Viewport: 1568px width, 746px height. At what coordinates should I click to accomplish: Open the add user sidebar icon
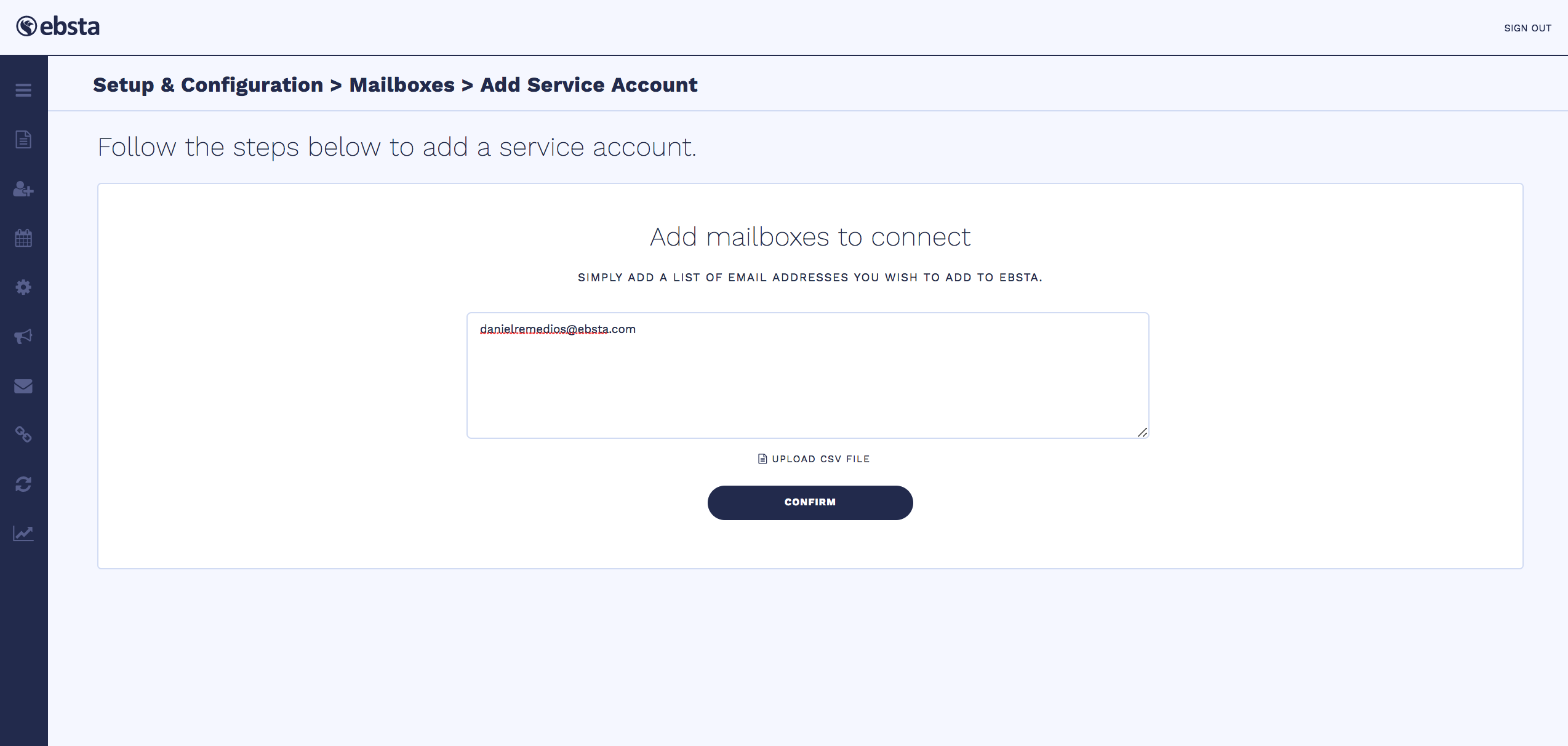point(23,189)
